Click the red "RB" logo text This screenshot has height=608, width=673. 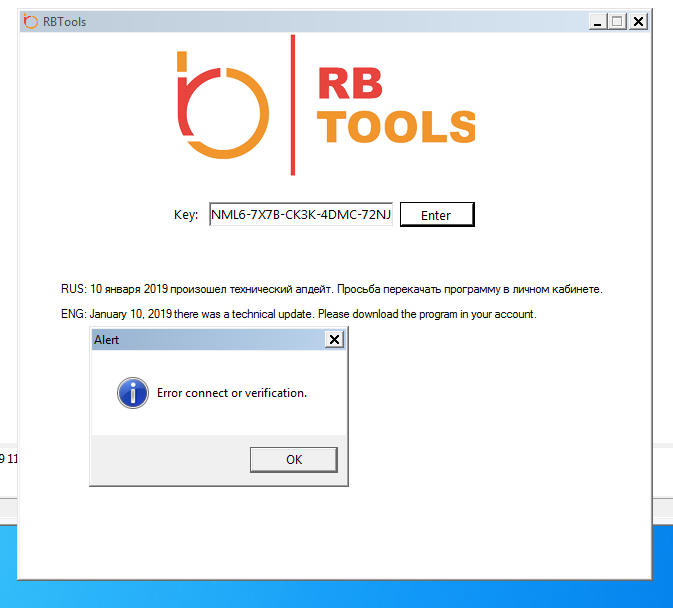[x=350, y=86]
